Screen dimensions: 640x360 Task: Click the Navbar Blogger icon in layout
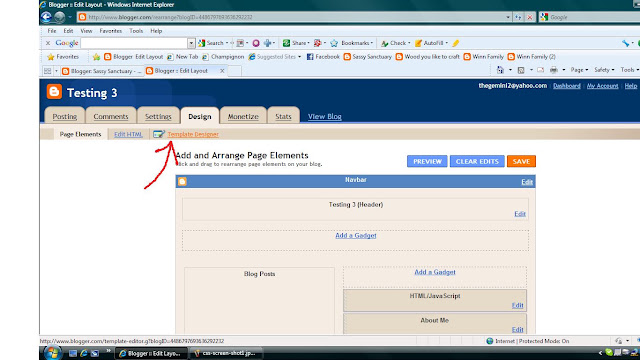pyautogui.click(x=182, y=181)
